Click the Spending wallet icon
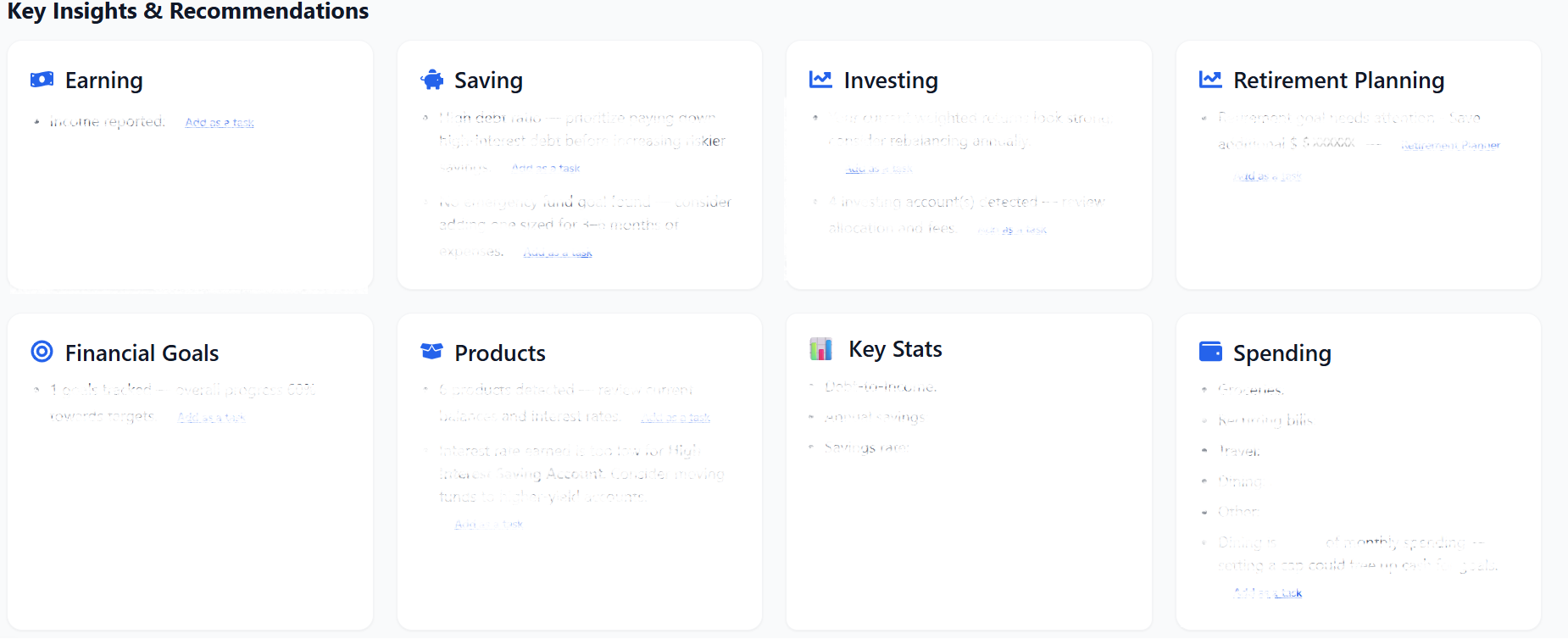 click(1210, 352)
